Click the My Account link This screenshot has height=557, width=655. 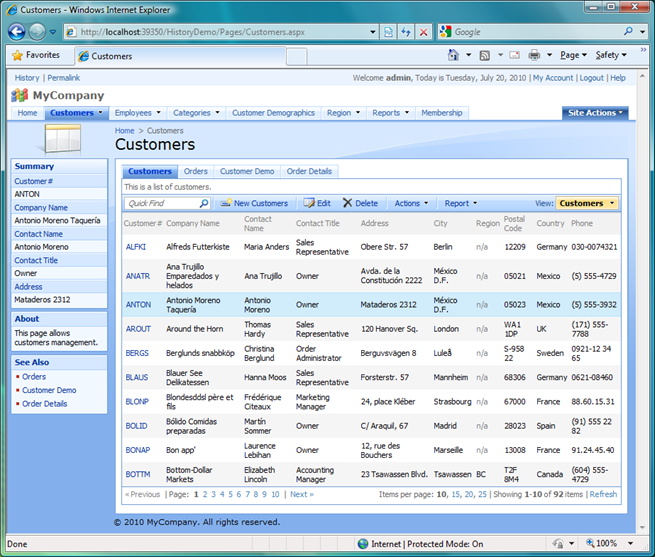[553, 78]
